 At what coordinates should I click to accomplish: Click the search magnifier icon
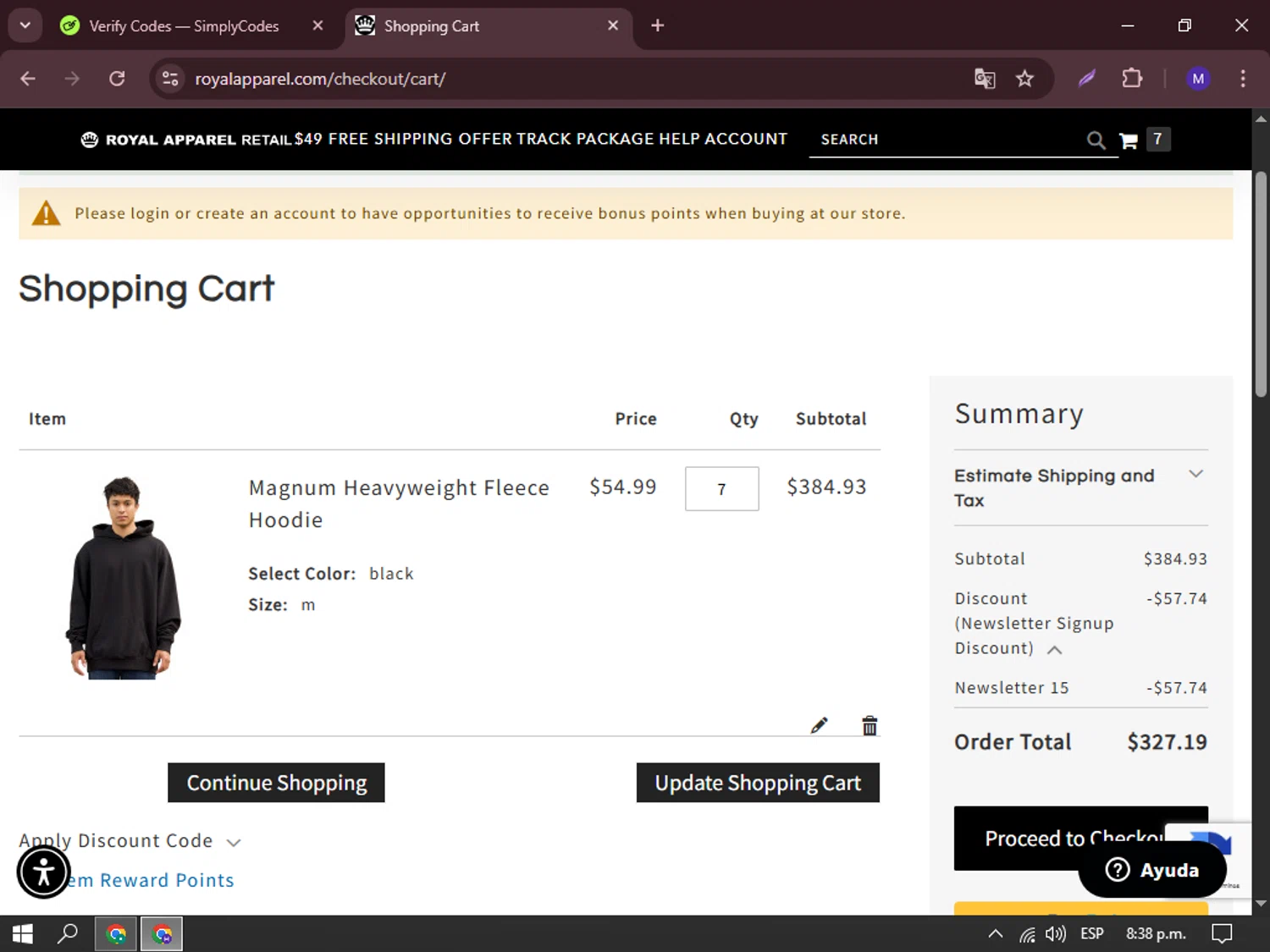[x=1096, y=140]
